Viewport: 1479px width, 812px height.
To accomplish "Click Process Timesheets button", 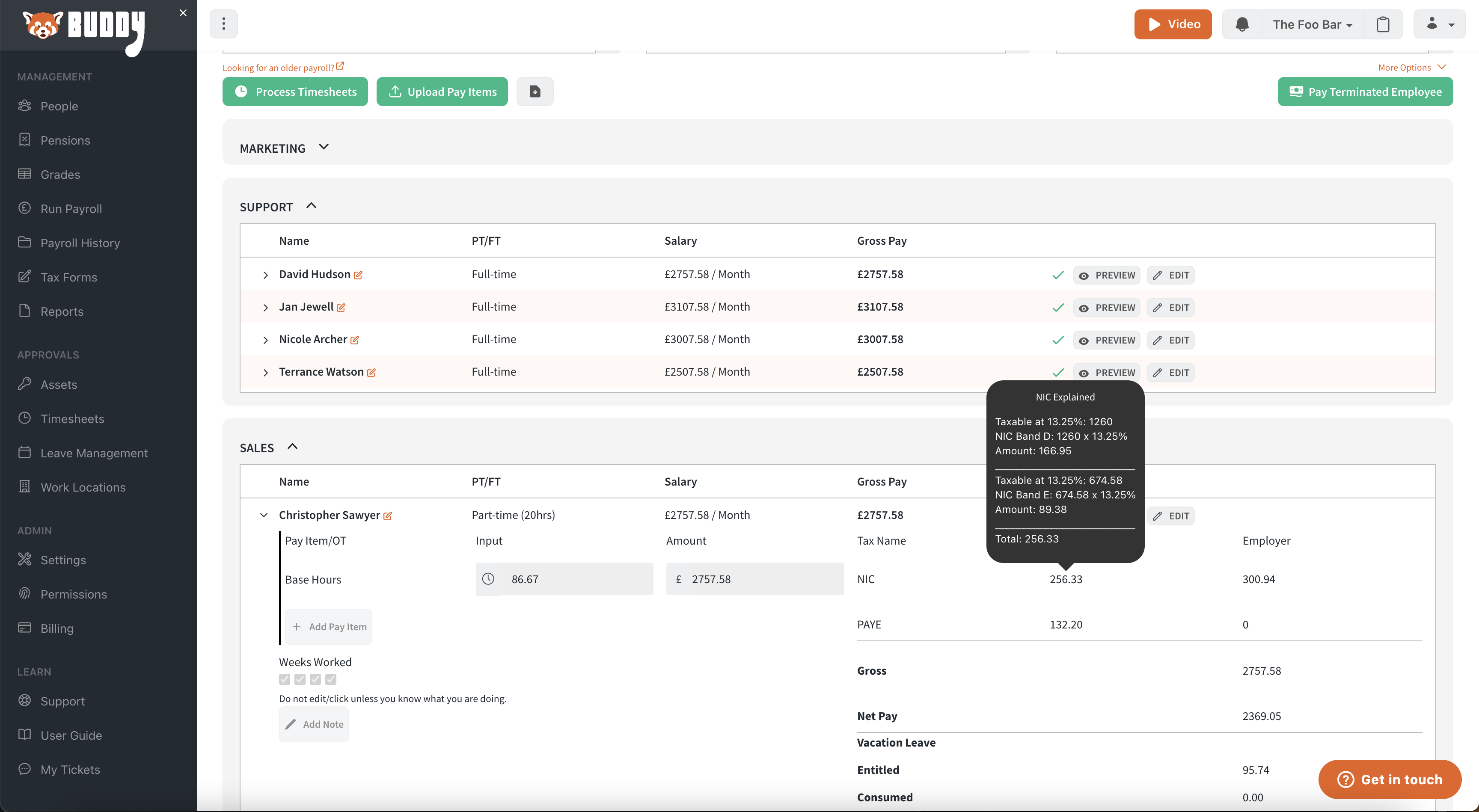I will pyautogui.click(x=295, y=92).
